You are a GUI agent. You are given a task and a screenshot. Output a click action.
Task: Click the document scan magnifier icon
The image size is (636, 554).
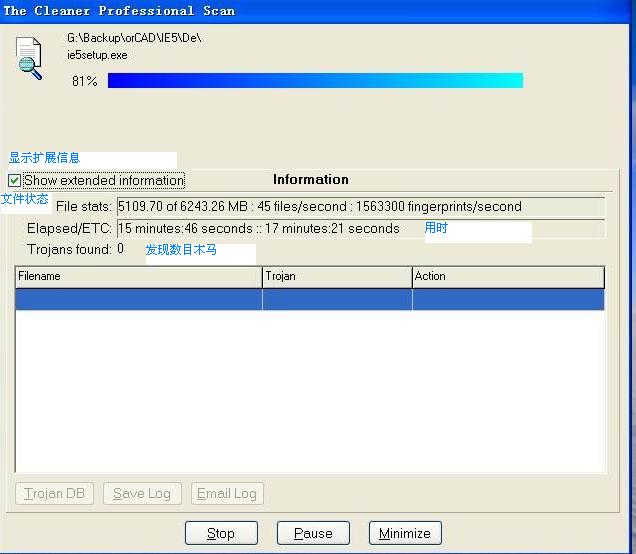click(29, 58)
